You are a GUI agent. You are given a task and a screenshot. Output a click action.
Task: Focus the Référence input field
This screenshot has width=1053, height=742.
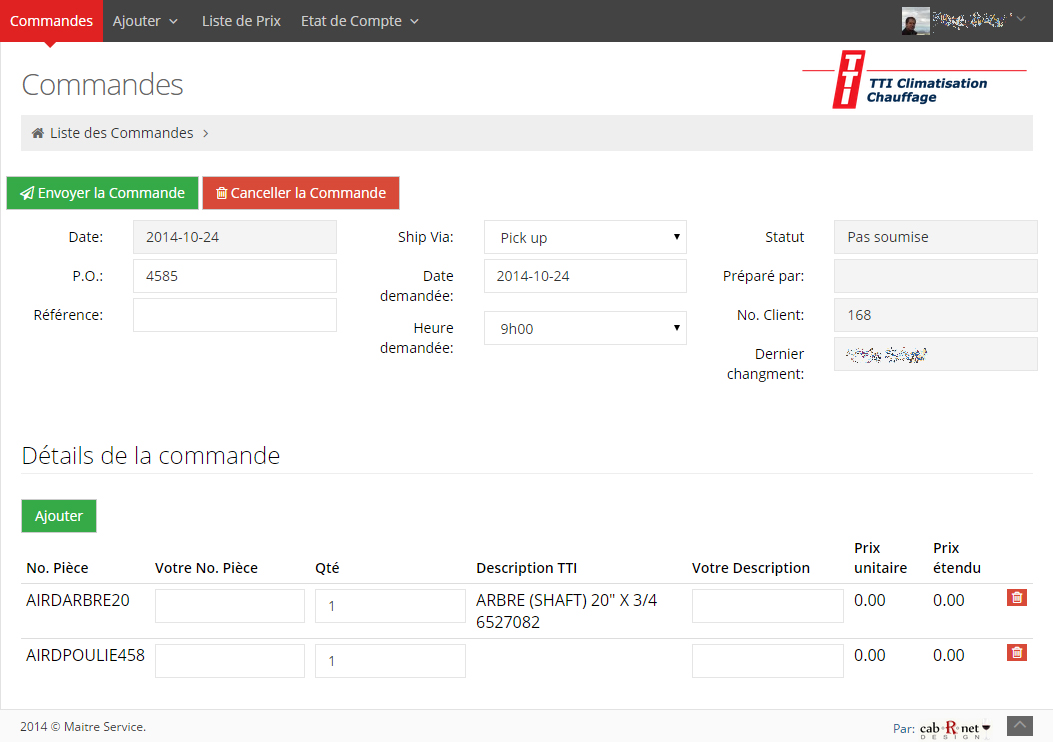tap(234, 315)
